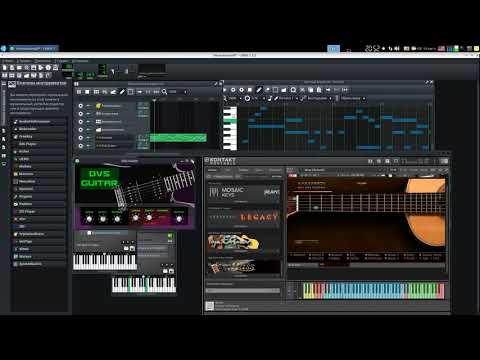The height and width of the screenshot is (360, 480).
Task: Play the pattern in the Piano Roll
Action: coord(225,90)
